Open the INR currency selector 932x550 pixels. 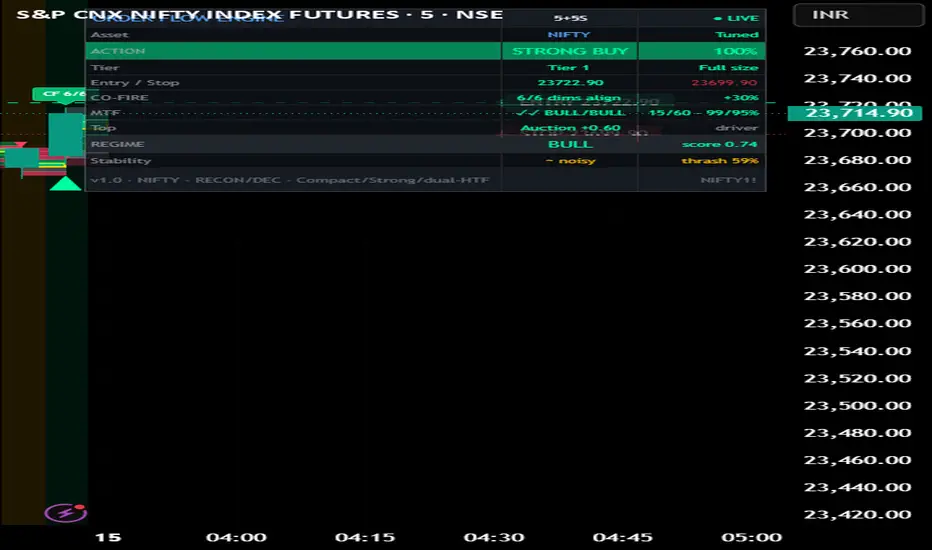(x=858, y=15)
